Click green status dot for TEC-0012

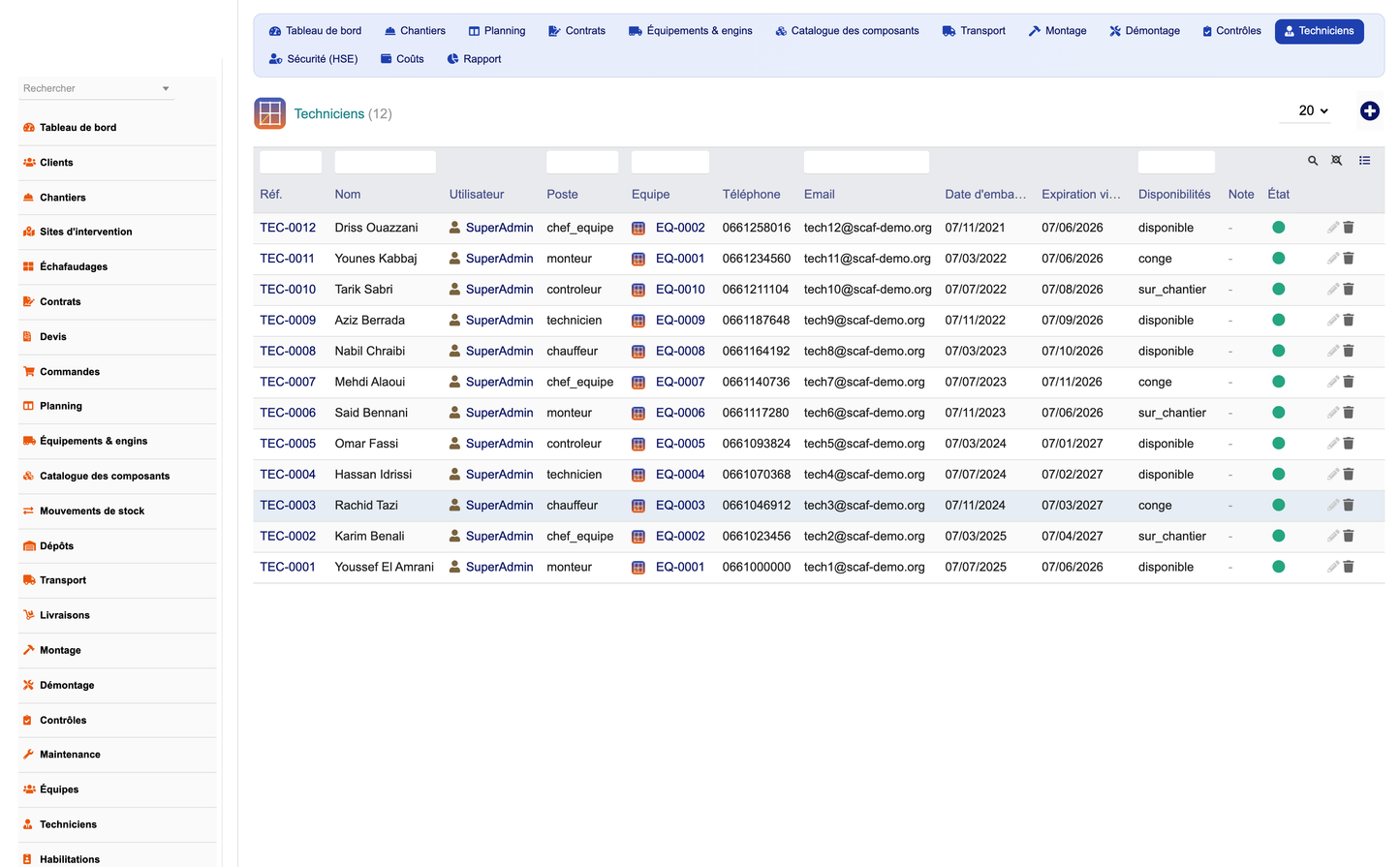coord(1278,228)
